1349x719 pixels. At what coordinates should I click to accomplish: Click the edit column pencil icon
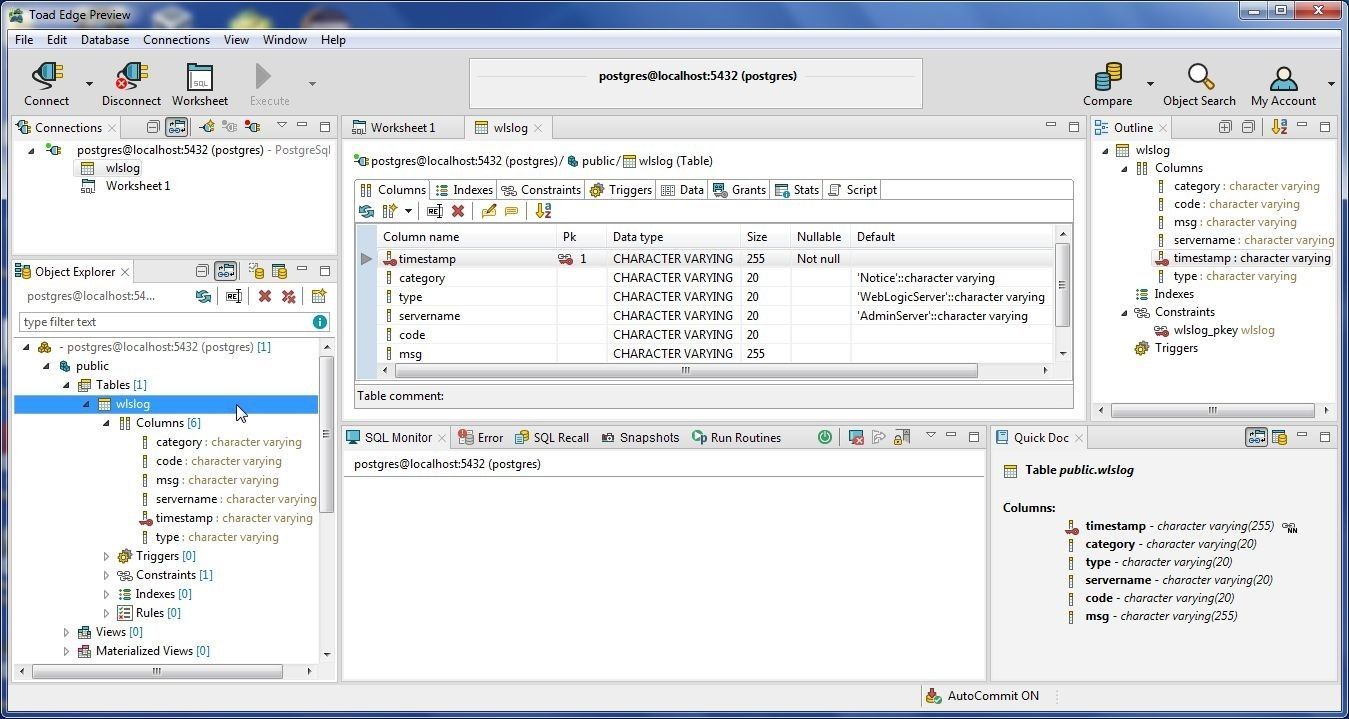click(x=488, y=211)
